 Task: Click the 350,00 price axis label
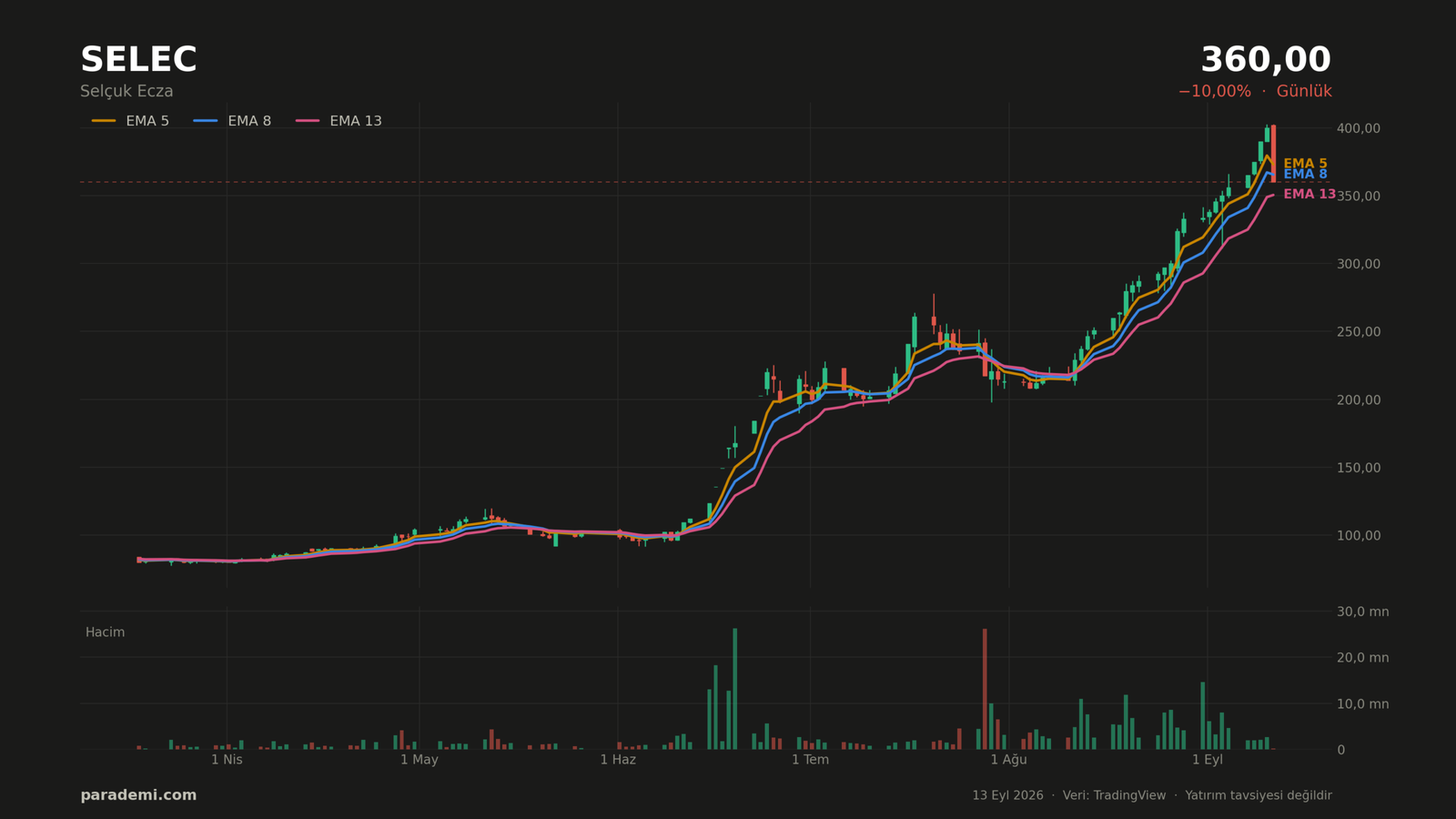coord(1358,197)
